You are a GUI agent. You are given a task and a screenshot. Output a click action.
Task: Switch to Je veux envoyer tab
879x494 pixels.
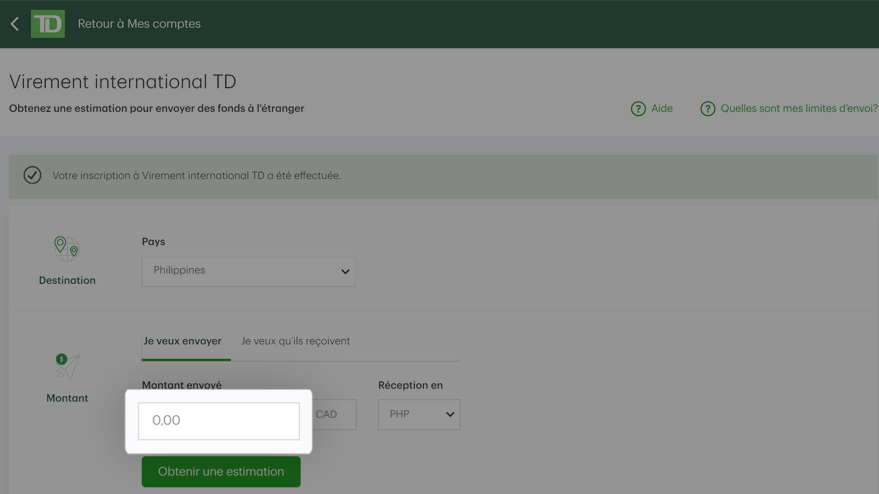(x=182, y=341)
